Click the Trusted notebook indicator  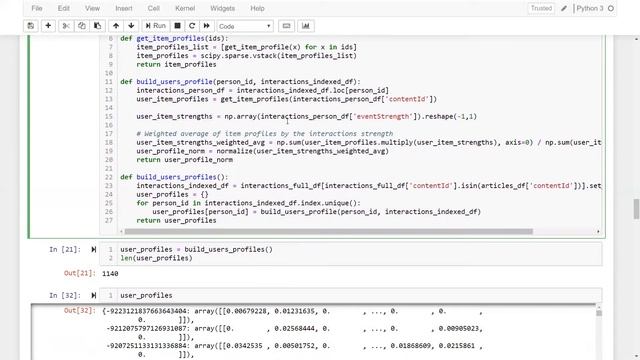pos(541,8)
